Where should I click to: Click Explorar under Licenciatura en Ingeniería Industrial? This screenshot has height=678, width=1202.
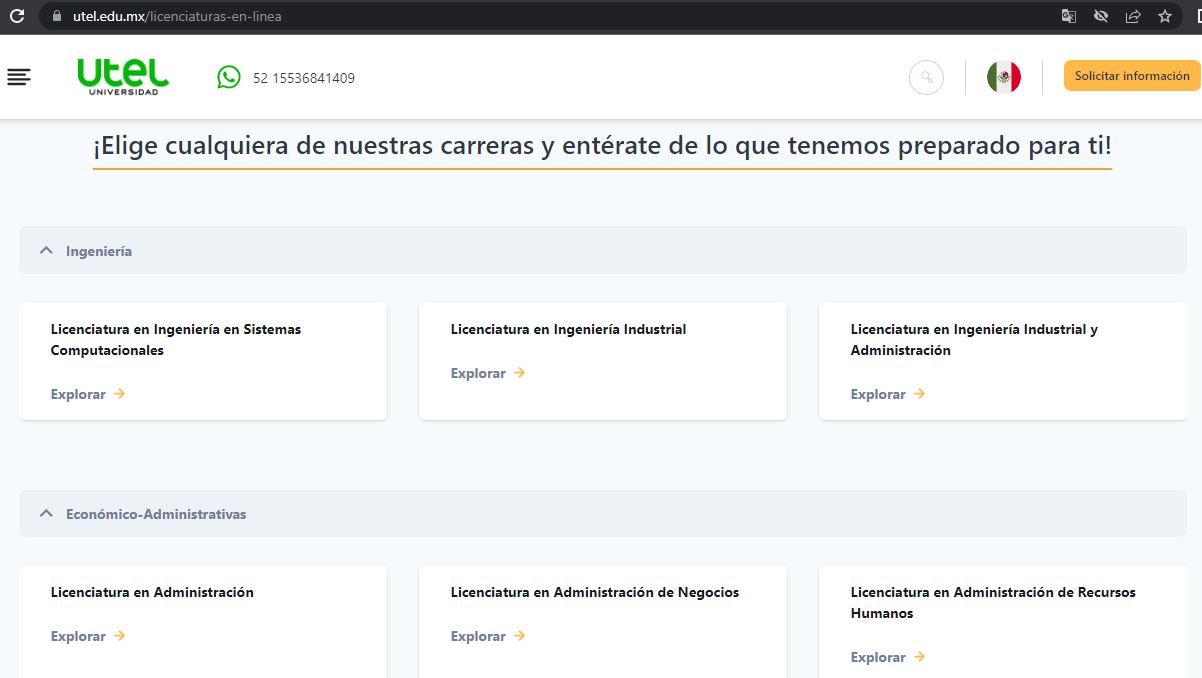tap(488, 373)
